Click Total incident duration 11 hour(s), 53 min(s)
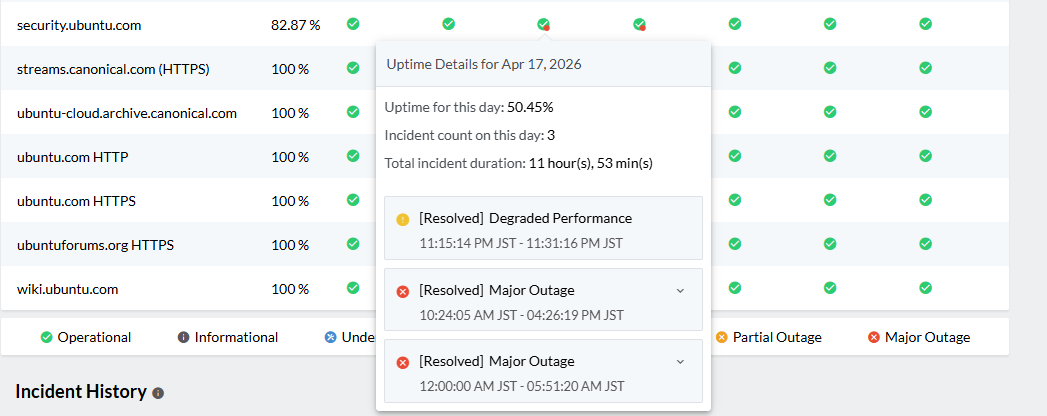The image size is (1047, 416). 518,163
